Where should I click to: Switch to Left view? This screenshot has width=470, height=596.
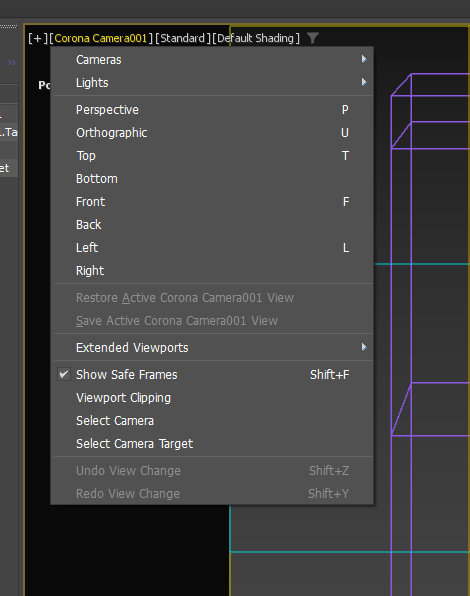pyautogui.click(x=213, y=248)
